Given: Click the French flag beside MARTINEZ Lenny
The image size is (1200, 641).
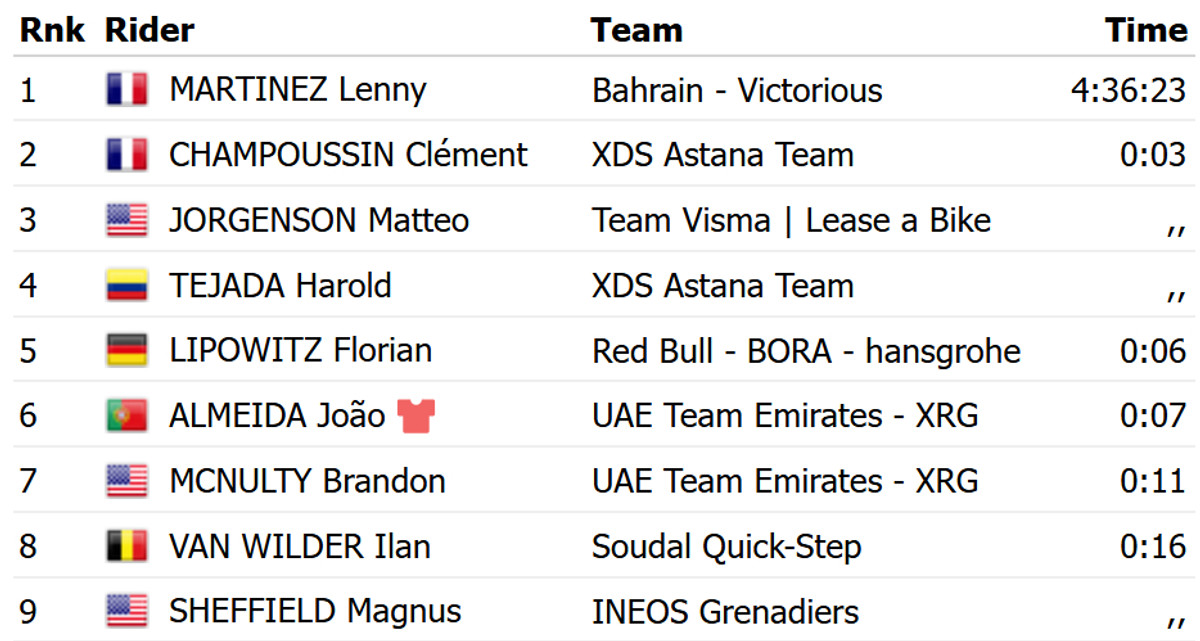Looking at the screenshot, I should pos(126,90).
